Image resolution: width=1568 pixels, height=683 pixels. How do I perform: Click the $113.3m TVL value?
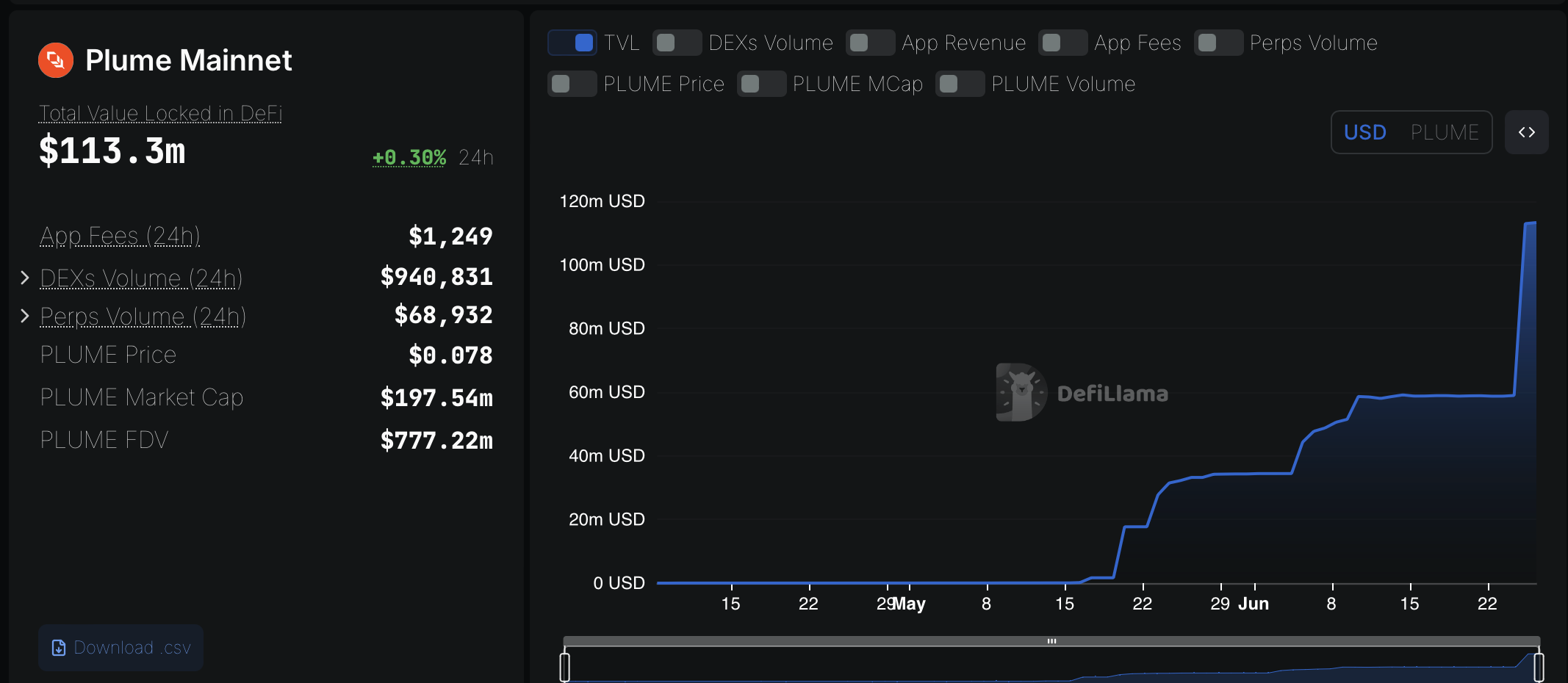pos(112,151)
